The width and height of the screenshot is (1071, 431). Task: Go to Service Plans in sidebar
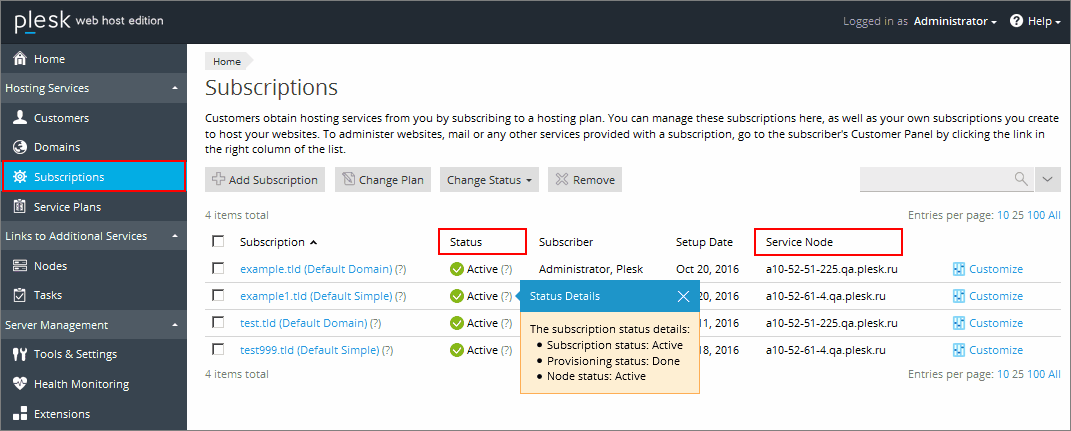(x=67, y=207)
